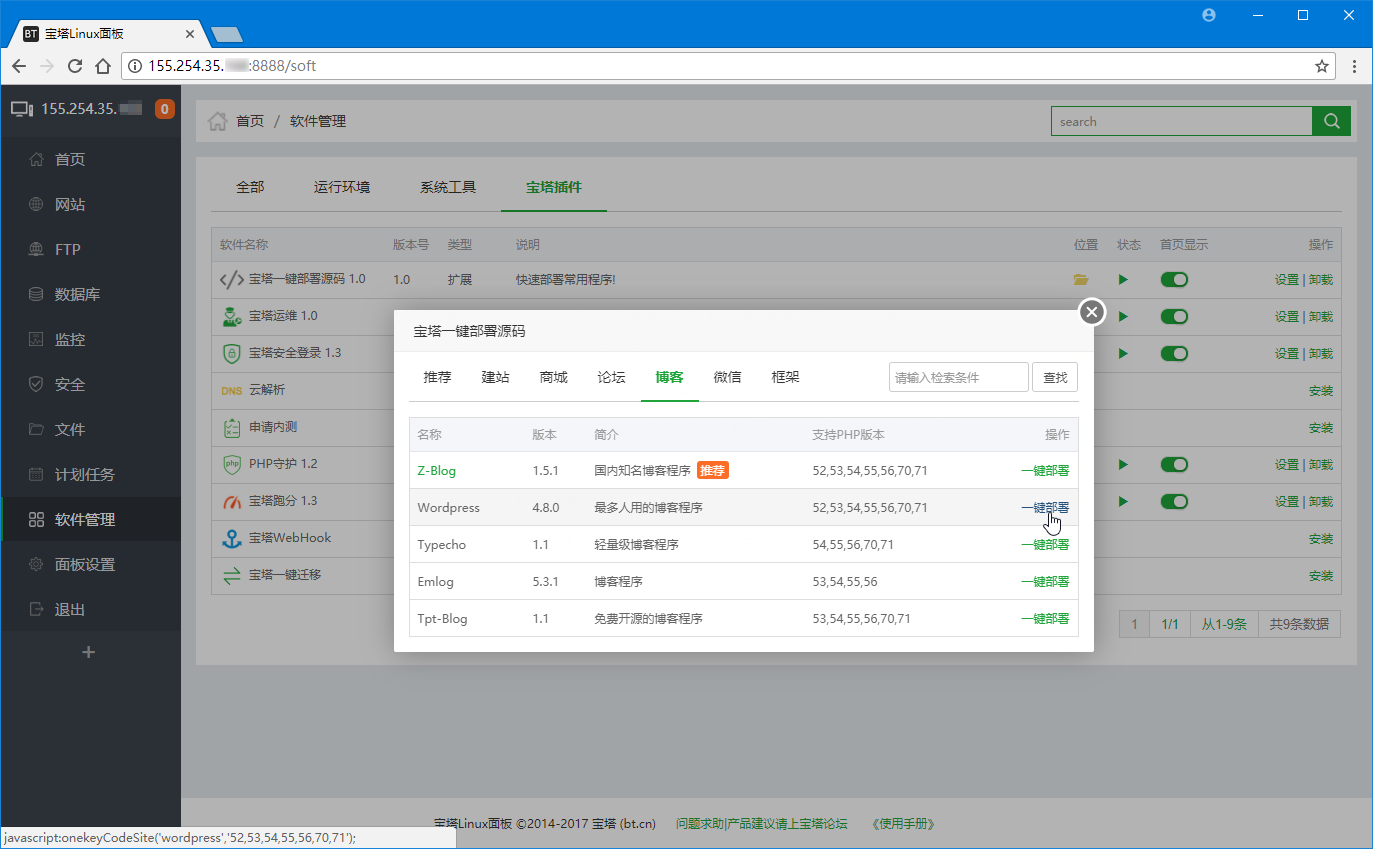Bookmark page with star icon
Screen dimensions: 1373x849
tap(1322, 66)
